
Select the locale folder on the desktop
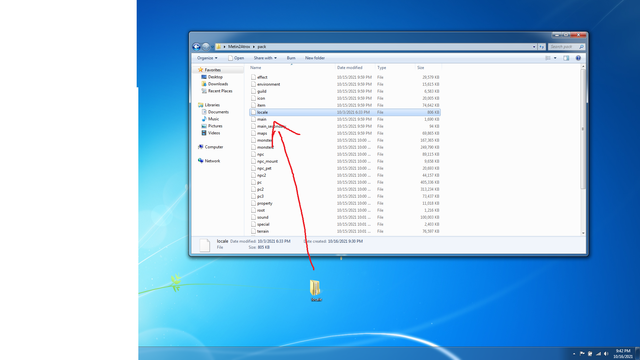[x=315, y=291]
